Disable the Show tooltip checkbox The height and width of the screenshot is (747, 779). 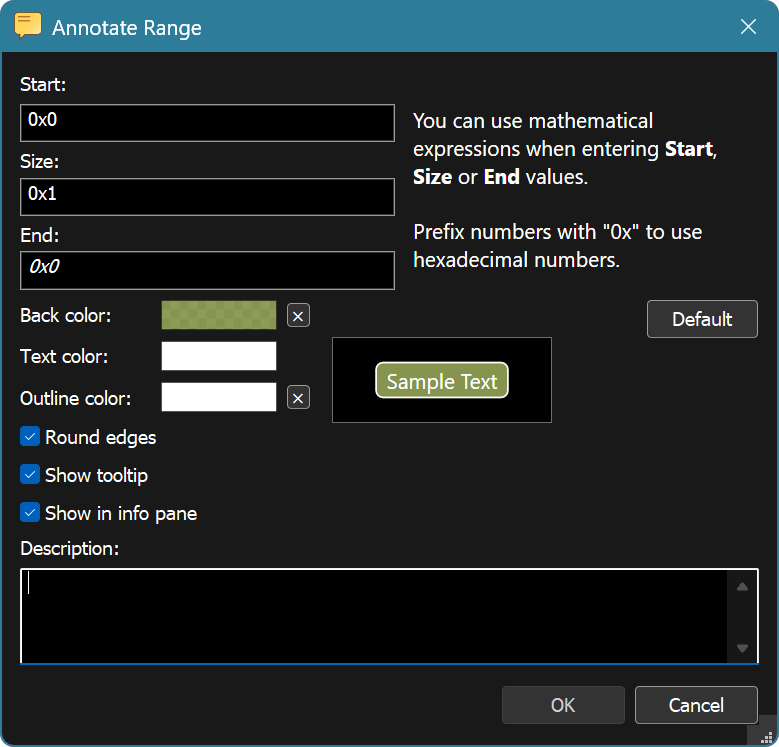30,475
